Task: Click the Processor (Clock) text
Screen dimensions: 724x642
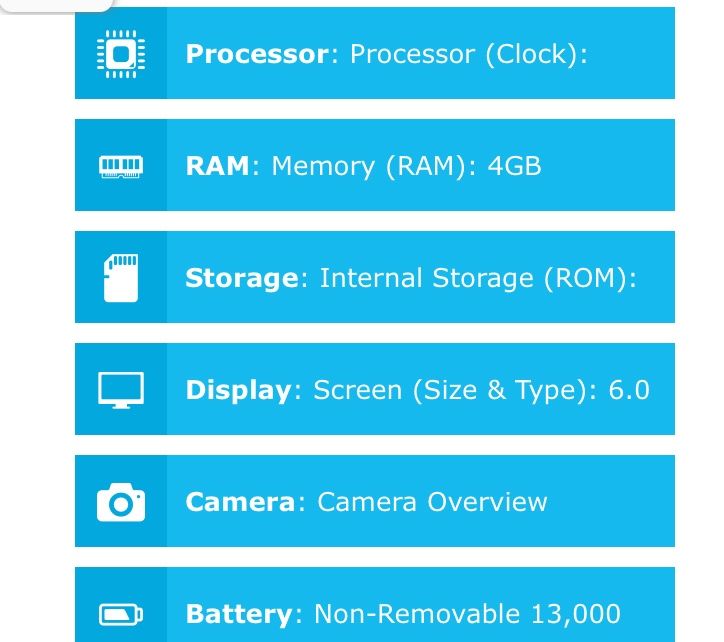Action: [468, 54]
